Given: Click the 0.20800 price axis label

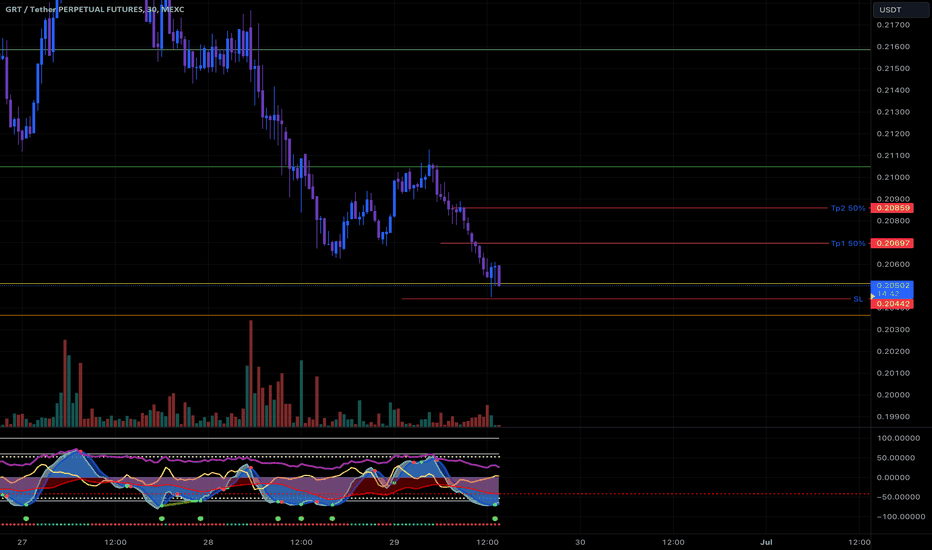Looking at the screenshot, I should pyautogui.click(x=893, y=221).
